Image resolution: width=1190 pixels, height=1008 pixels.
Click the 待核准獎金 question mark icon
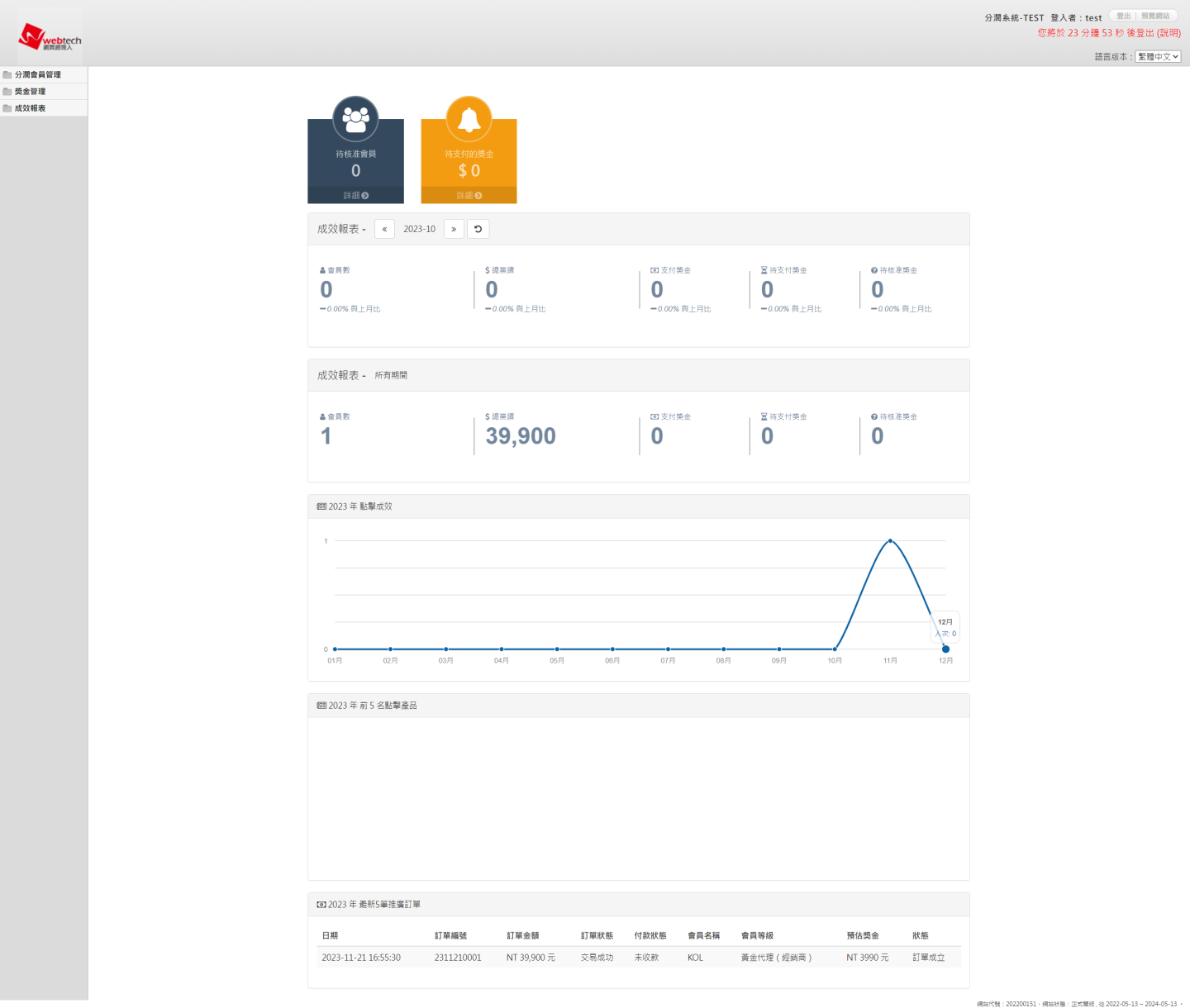click(874, 270)
